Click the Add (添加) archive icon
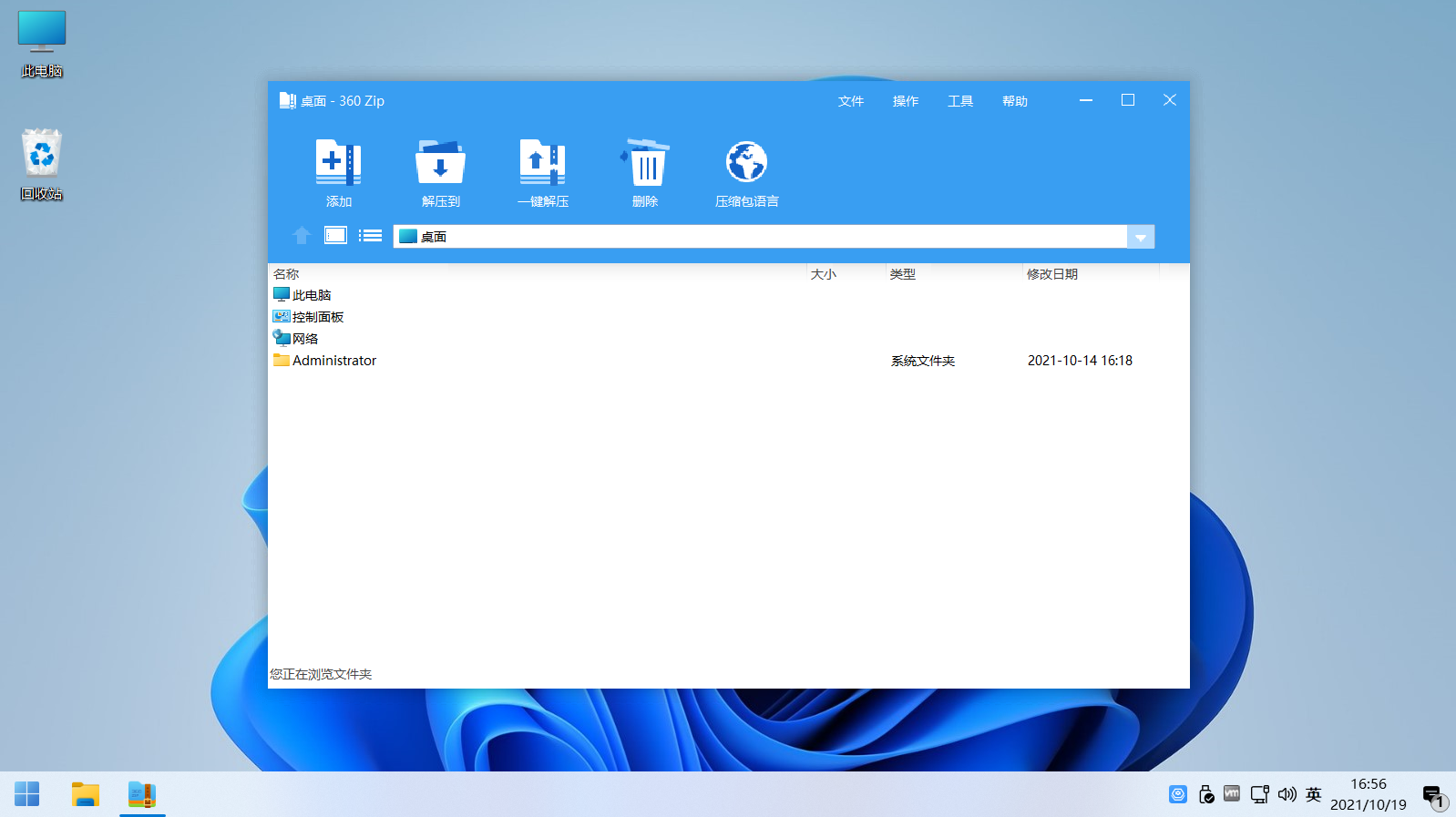The height and width of the screenshot is (817, 1456). tap(338, 164)
